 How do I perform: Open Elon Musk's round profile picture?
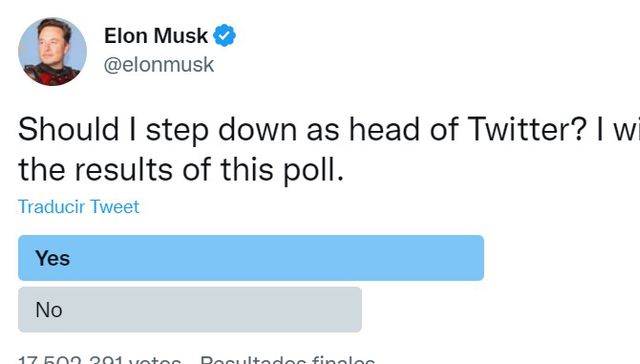[x=52, y=51]
